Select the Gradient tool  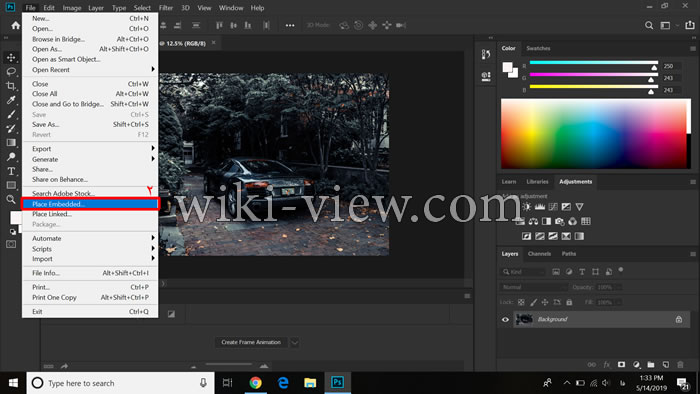click(x=11, y=143)
